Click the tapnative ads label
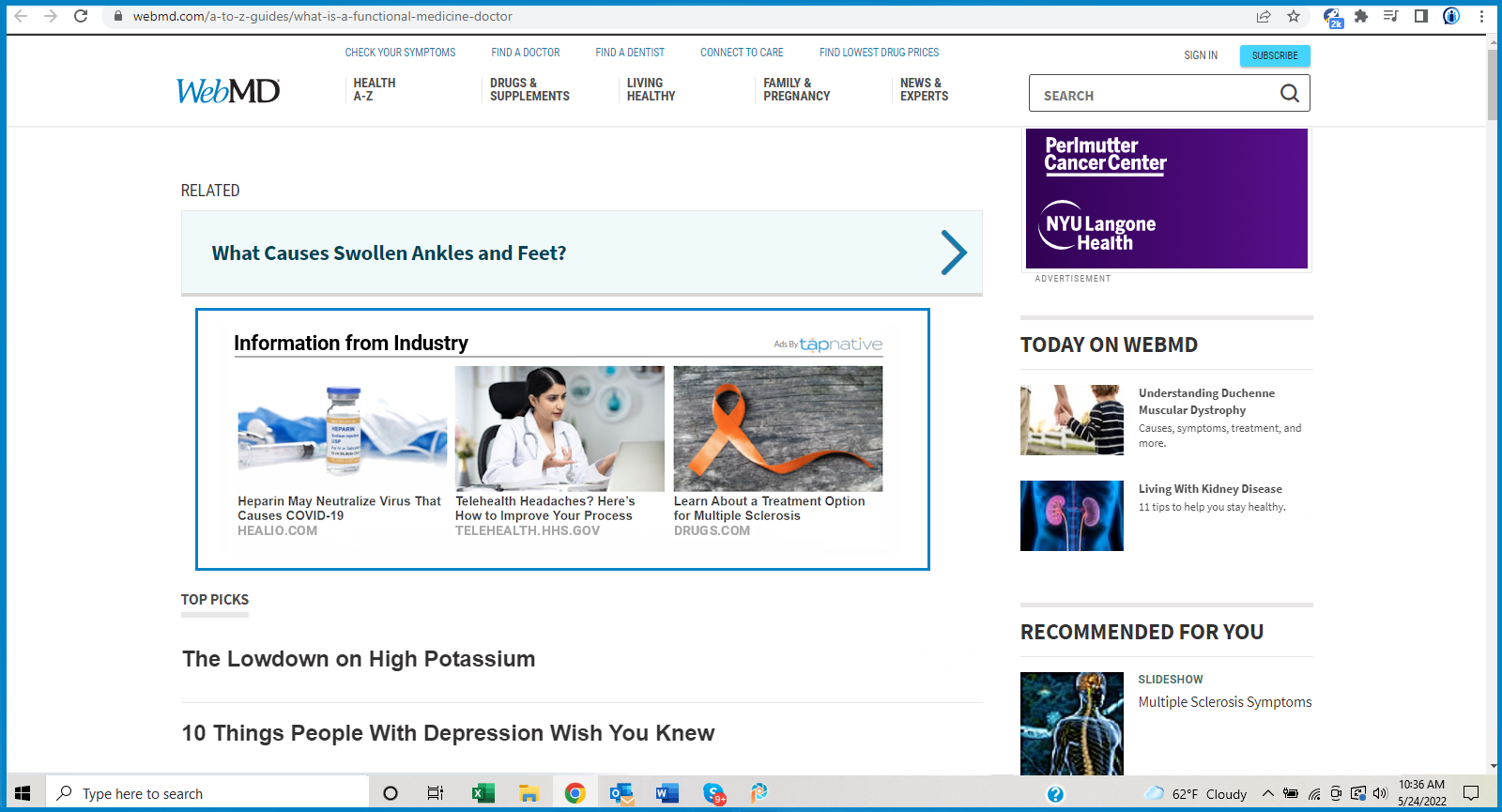 point(828,345)
